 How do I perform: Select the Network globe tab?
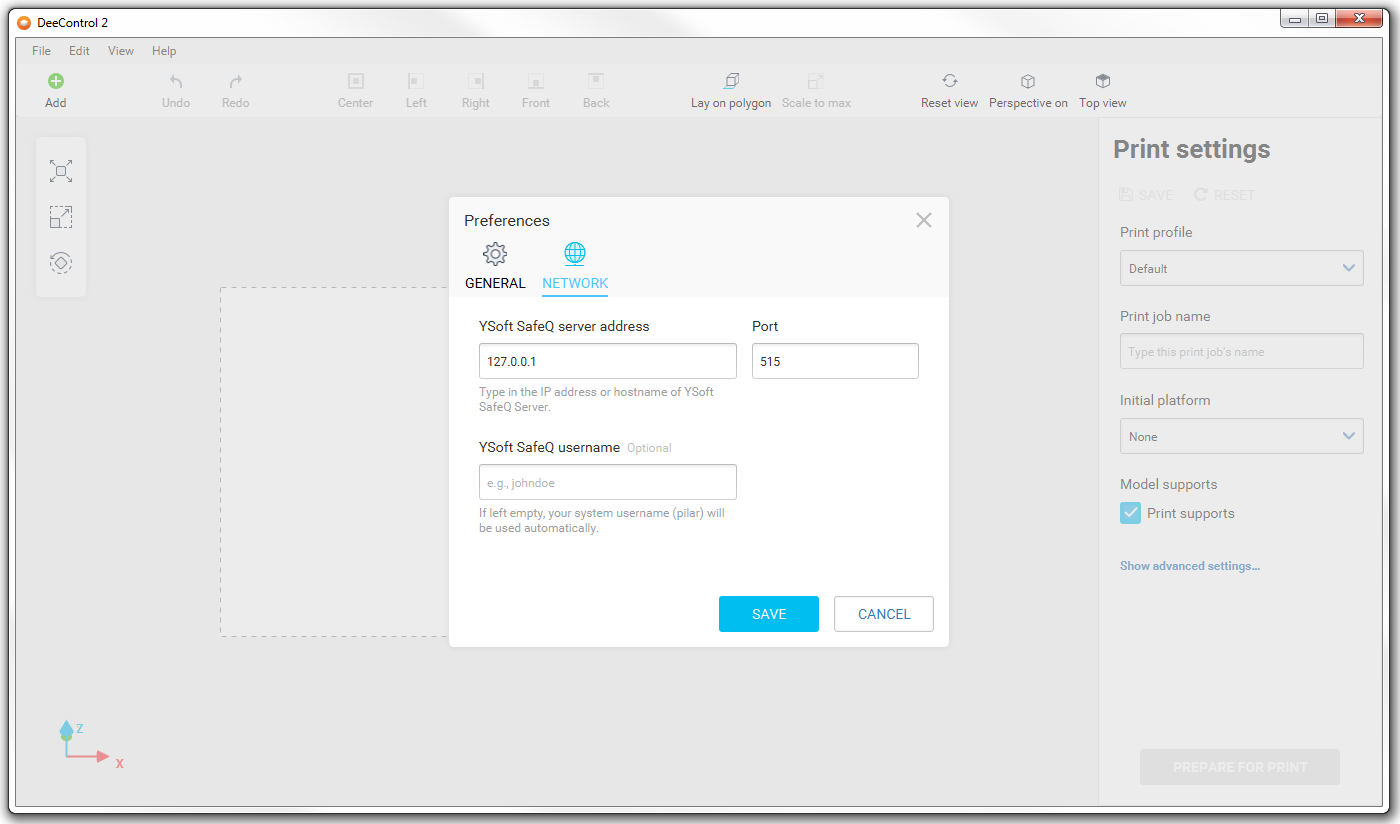click(575, 254)
